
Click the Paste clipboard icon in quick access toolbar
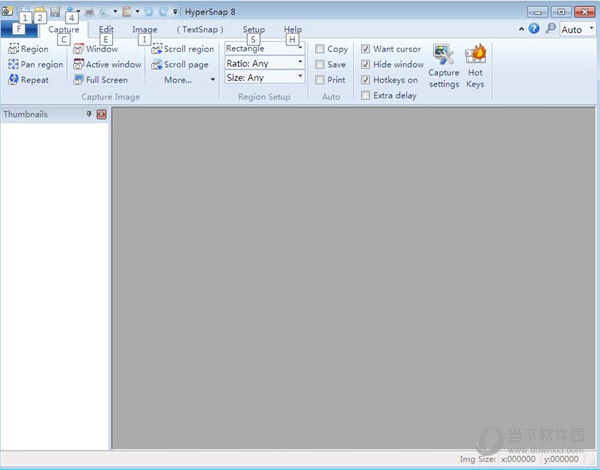[x=127, y=11]
